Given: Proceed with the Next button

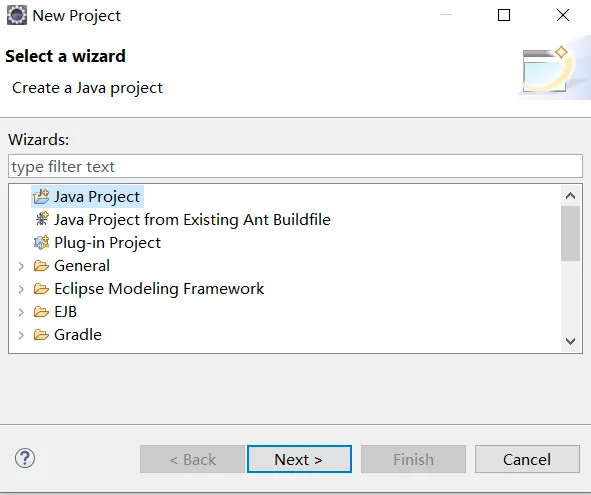Looking at the screenshot, I should [x=299, y=459].
